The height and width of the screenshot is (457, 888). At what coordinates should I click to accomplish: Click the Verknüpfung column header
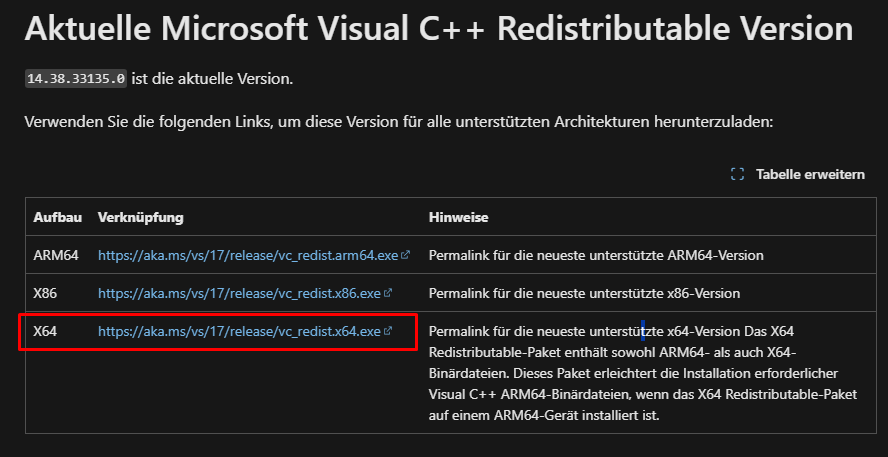click(140, 217)
